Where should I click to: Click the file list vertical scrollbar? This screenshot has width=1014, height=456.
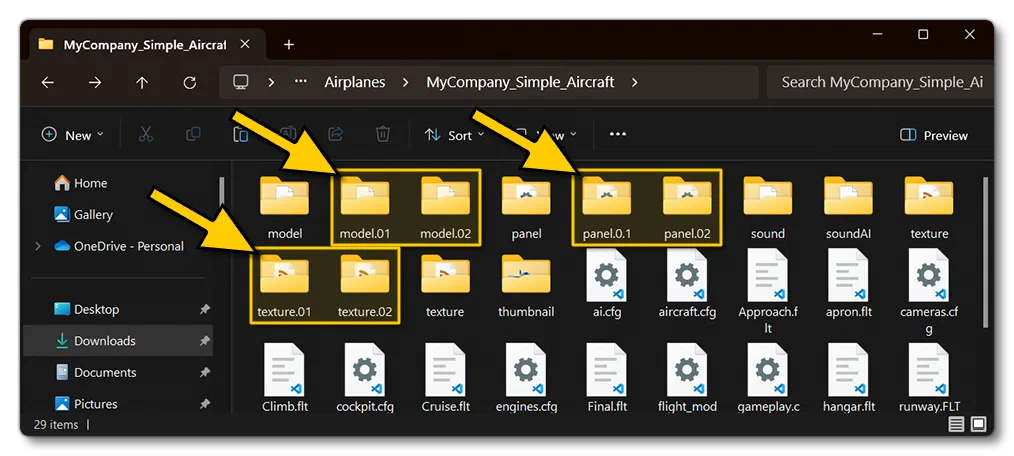click(x=985, y=252)
